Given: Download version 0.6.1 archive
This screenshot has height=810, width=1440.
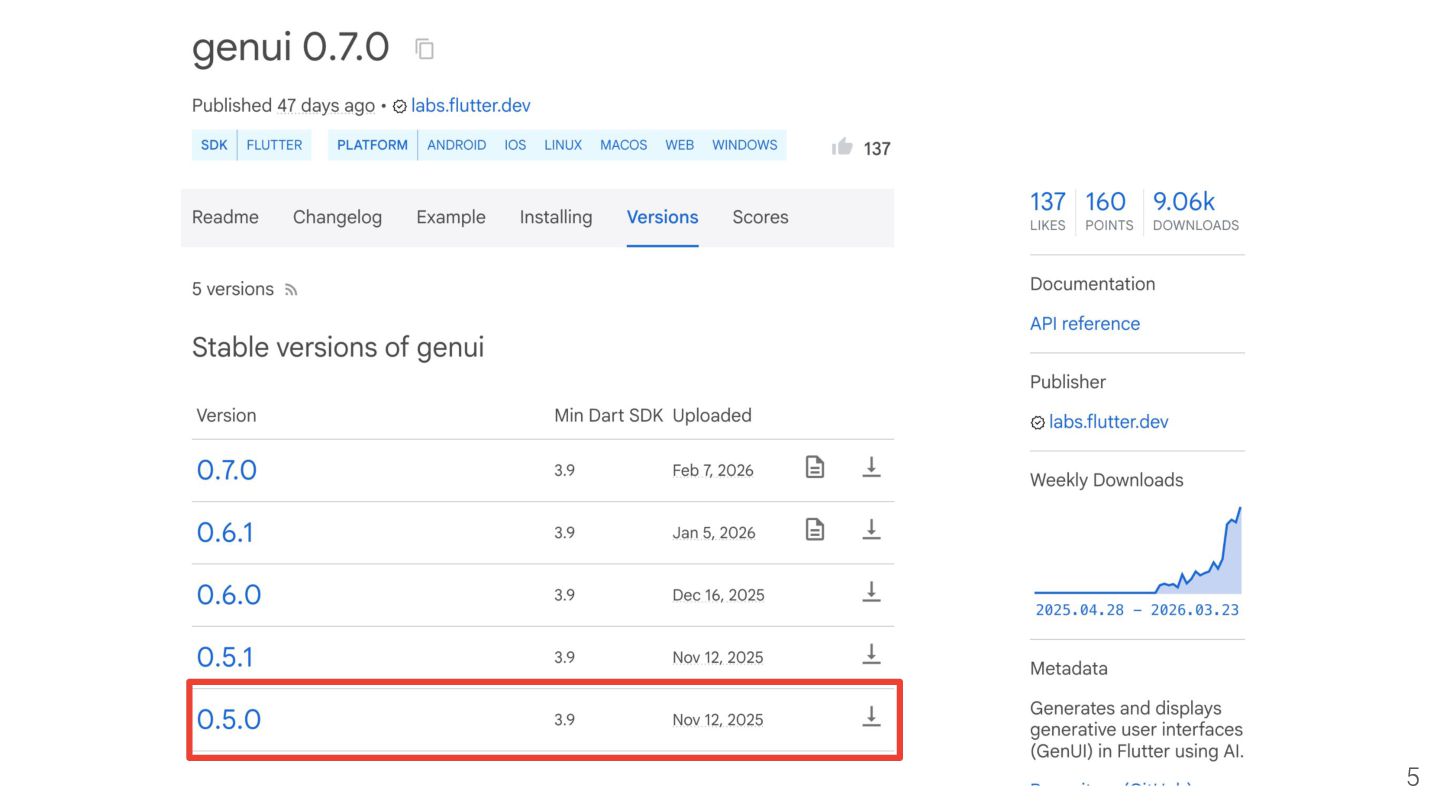Looking at the screenshot, I should (x=871, y=530).
